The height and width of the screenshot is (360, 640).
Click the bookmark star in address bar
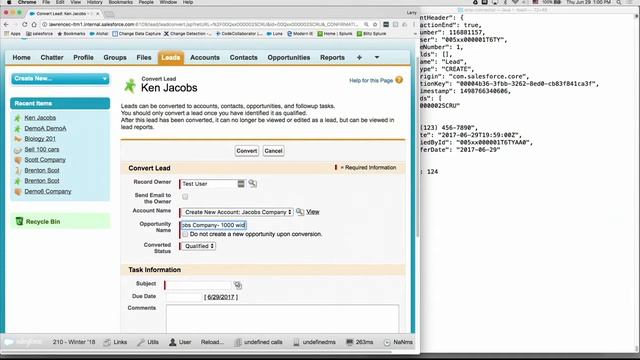point(375,24)
